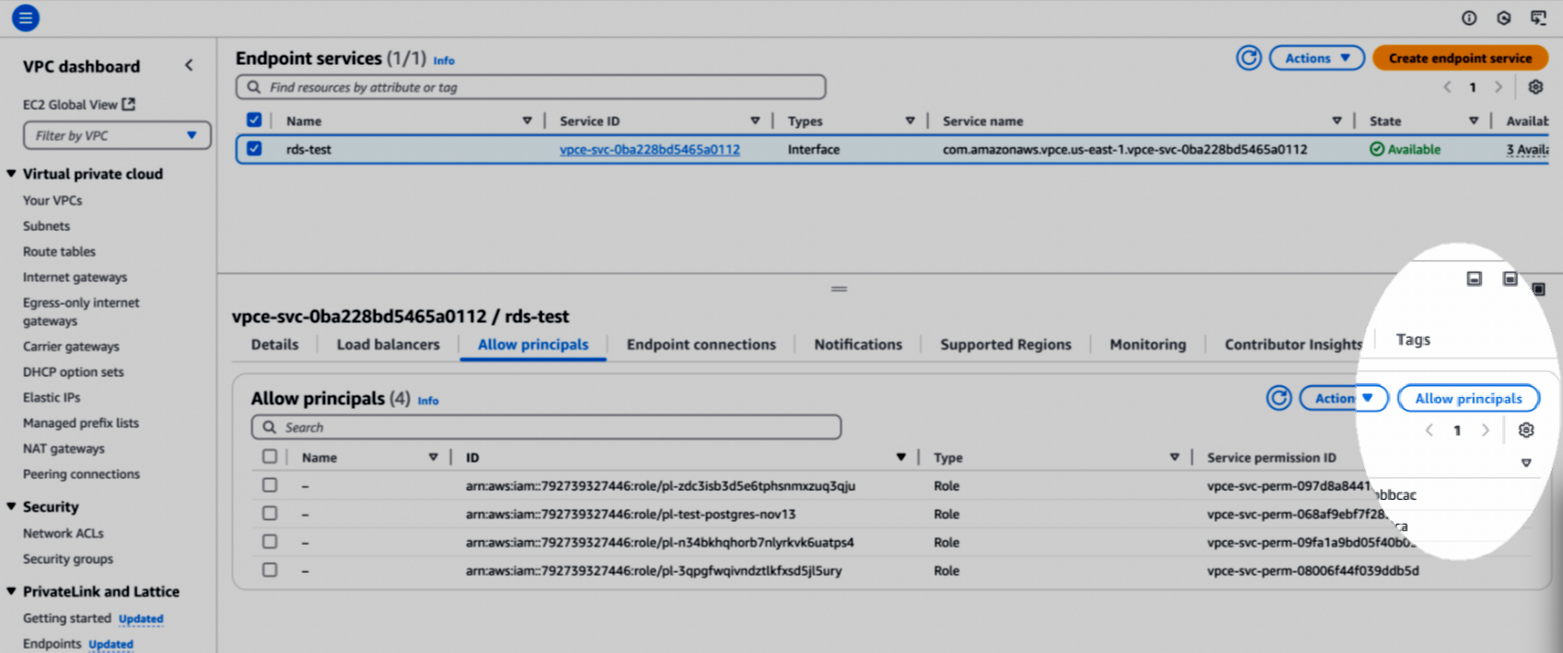
Task: Open Allow principals table preferences gear
Action: [1525, 430]
